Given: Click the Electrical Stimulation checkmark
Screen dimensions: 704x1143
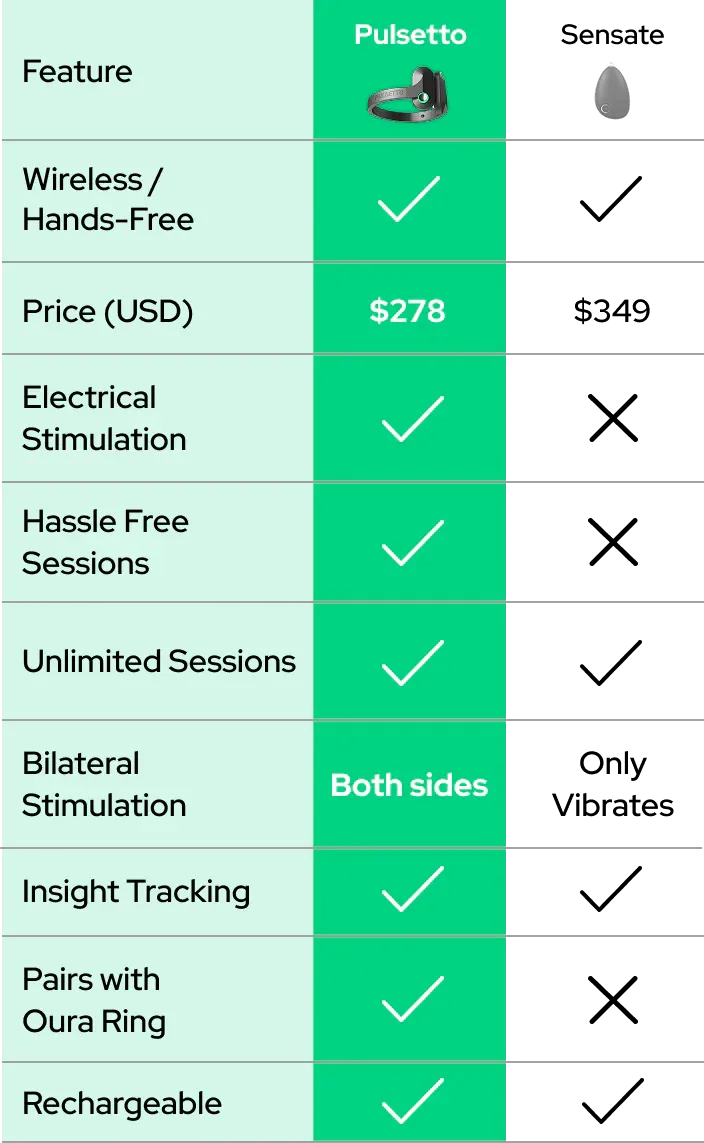Looking at the screenshot, I should 410,419.
